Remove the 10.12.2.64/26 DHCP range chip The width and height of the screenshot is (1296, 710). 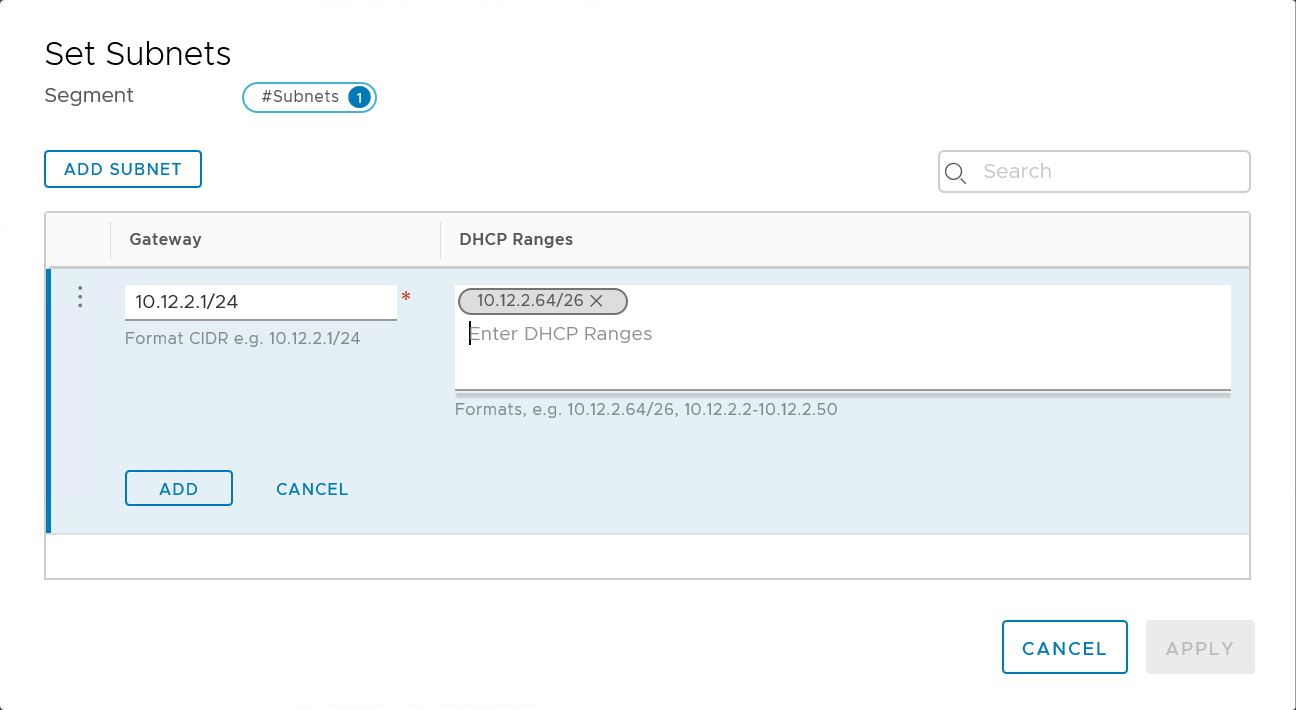pos(597,301)
